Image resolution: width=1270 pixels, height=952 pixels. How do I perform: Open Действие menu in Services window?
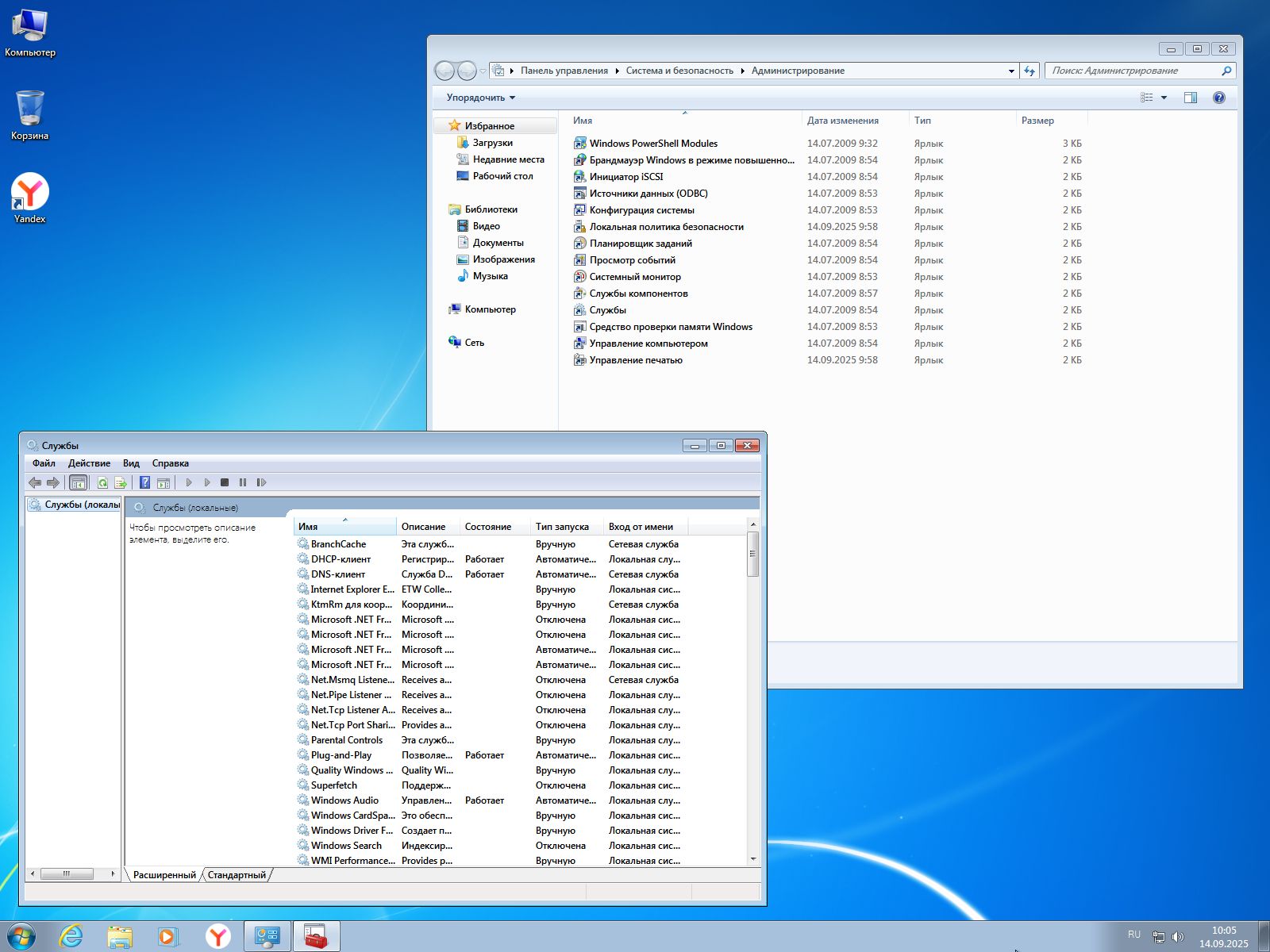pyautogui.click(x=89, y=463)
